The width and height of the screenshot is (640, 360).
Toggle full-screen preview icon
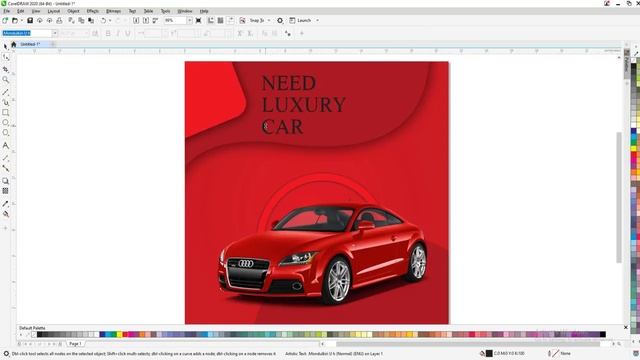pyautogui.click(x=198, y=20)
